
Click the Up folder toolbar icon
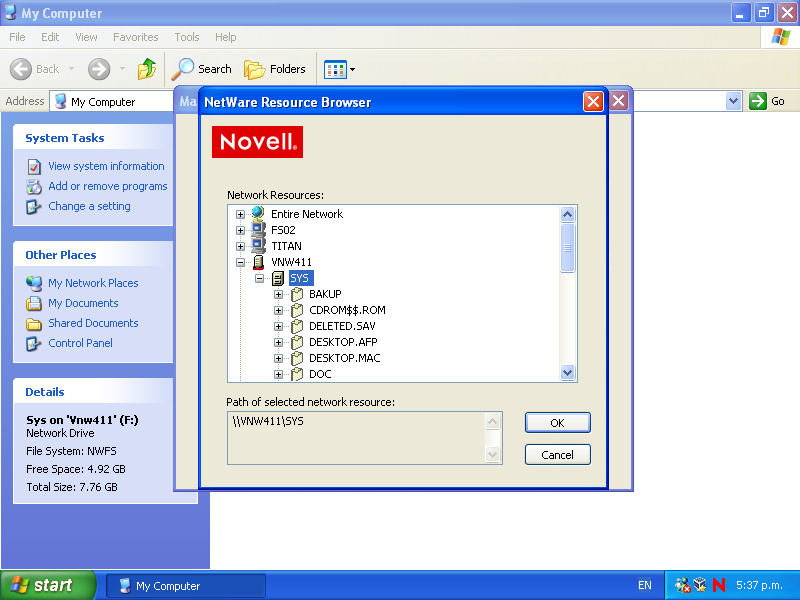click(147, 69)
